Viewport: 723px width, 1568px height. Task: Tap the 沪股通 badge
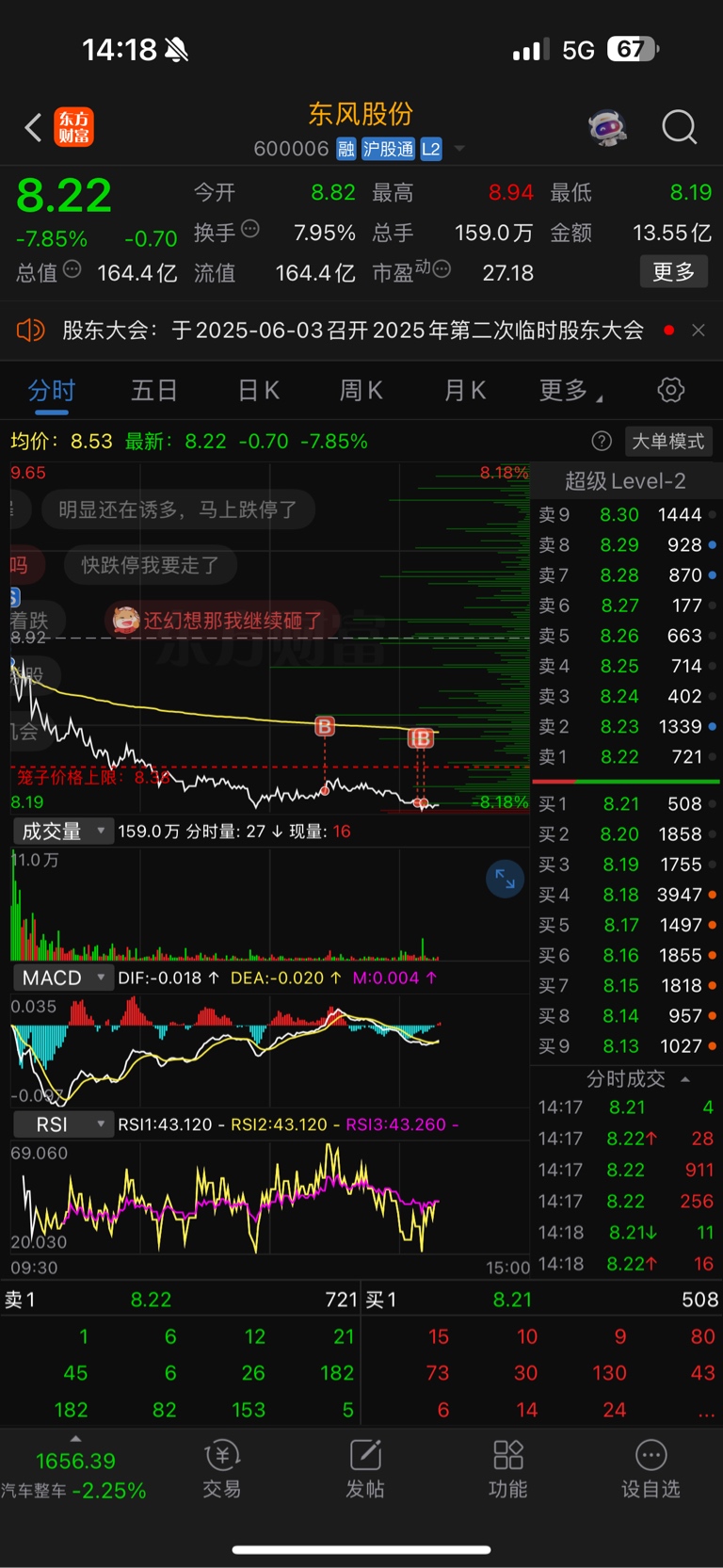pyautogui.click(x=388, y=149)
